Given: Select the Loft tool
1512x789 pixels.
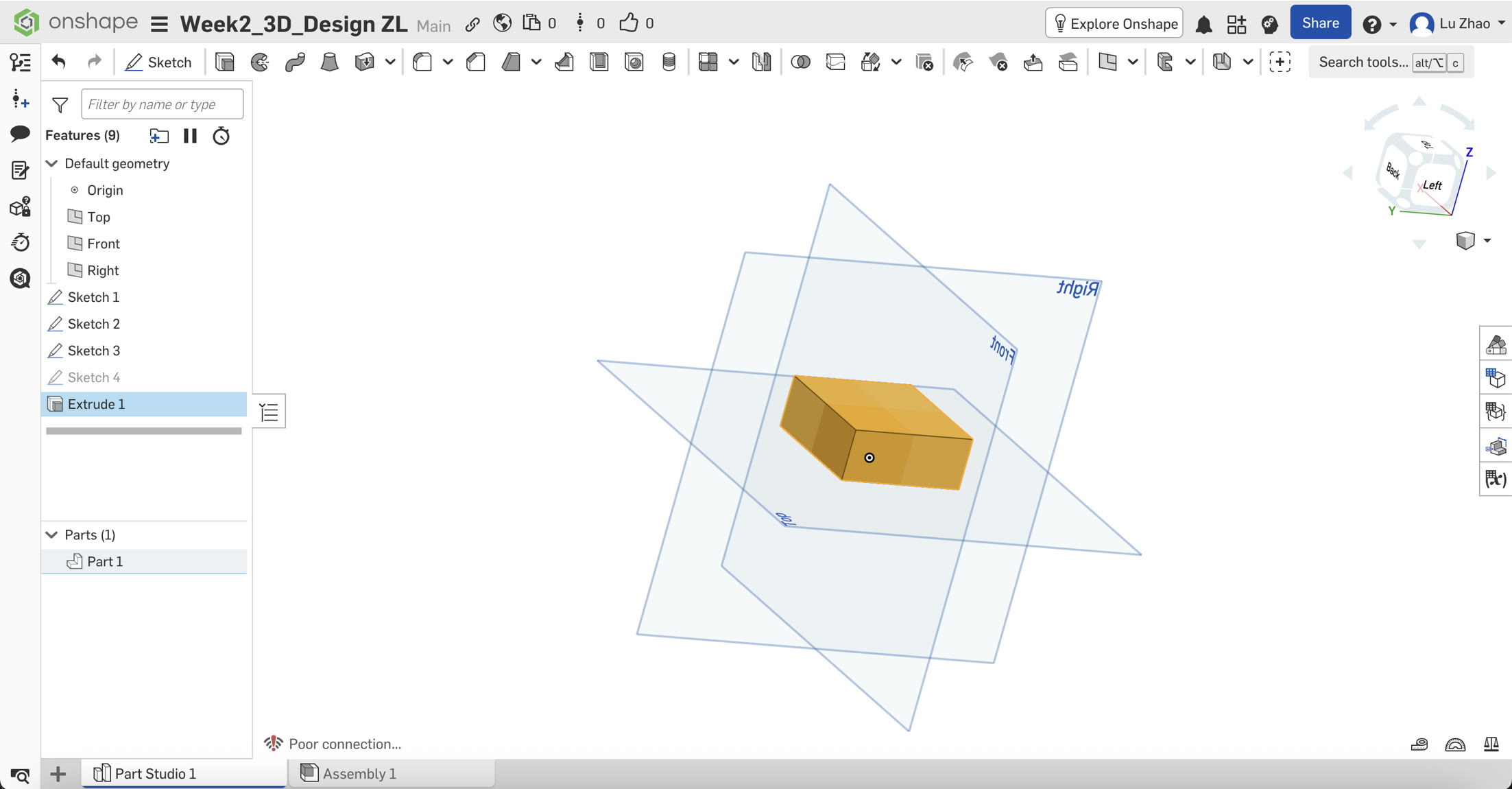Looking at the screenshot, I should [329, 62].
